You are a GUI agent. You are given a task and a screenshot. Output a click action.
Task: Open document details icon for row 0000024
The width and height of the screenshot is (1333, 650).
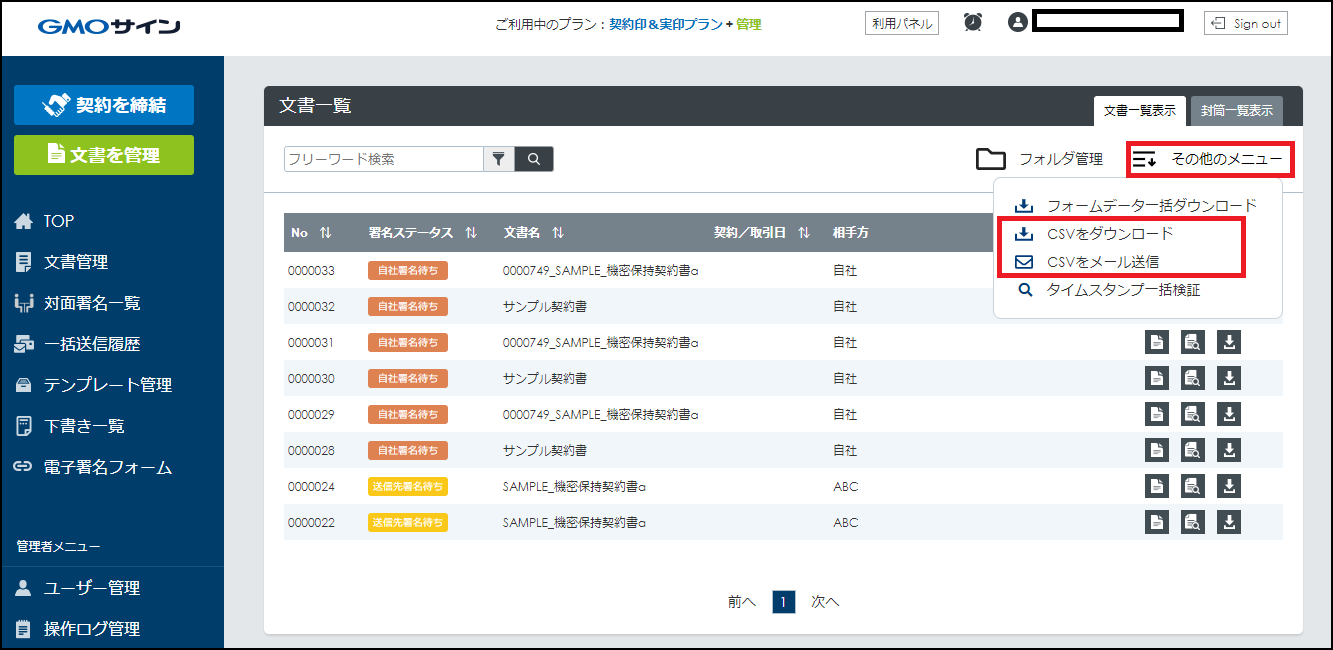(x=1156, y=487)
